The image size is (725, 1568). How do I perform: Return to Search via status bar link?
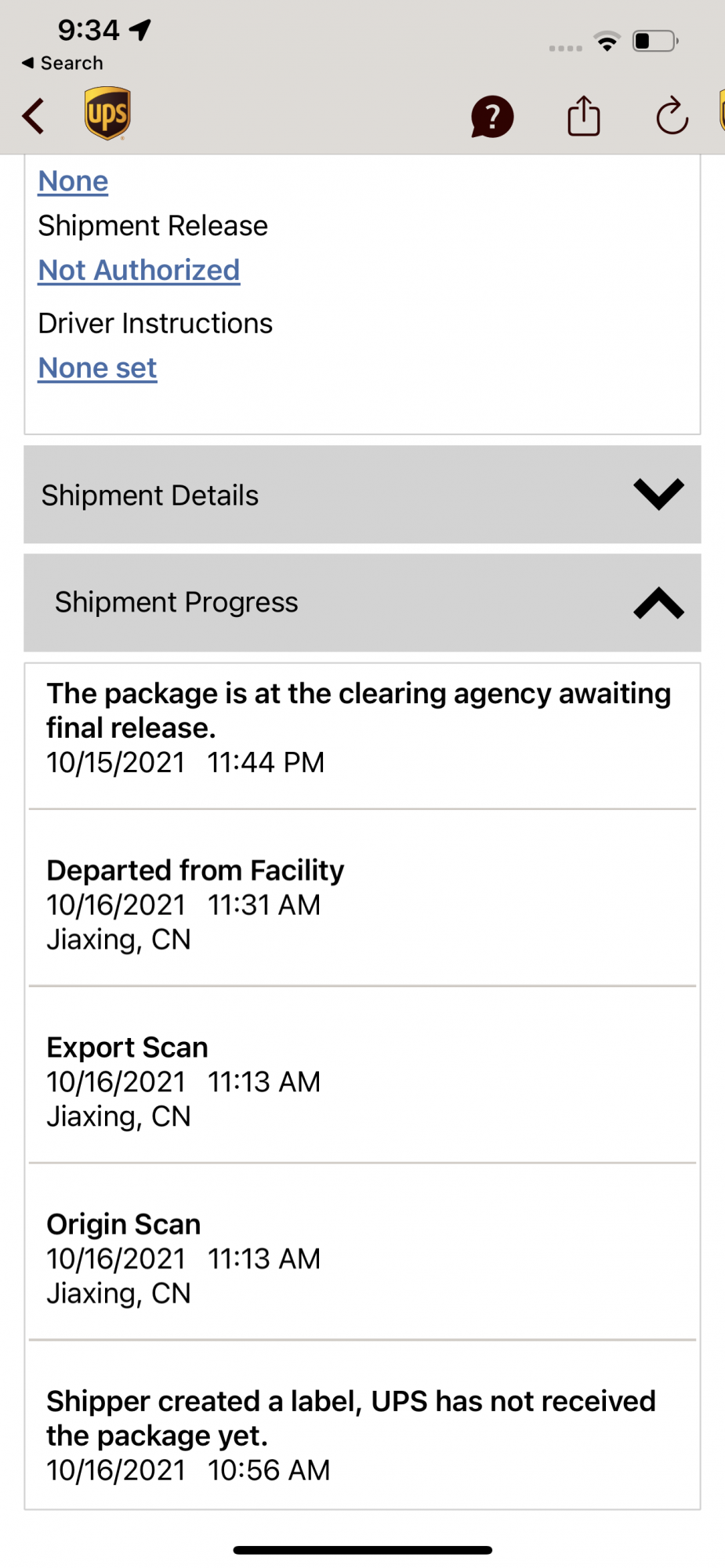(x=63, y=63)
